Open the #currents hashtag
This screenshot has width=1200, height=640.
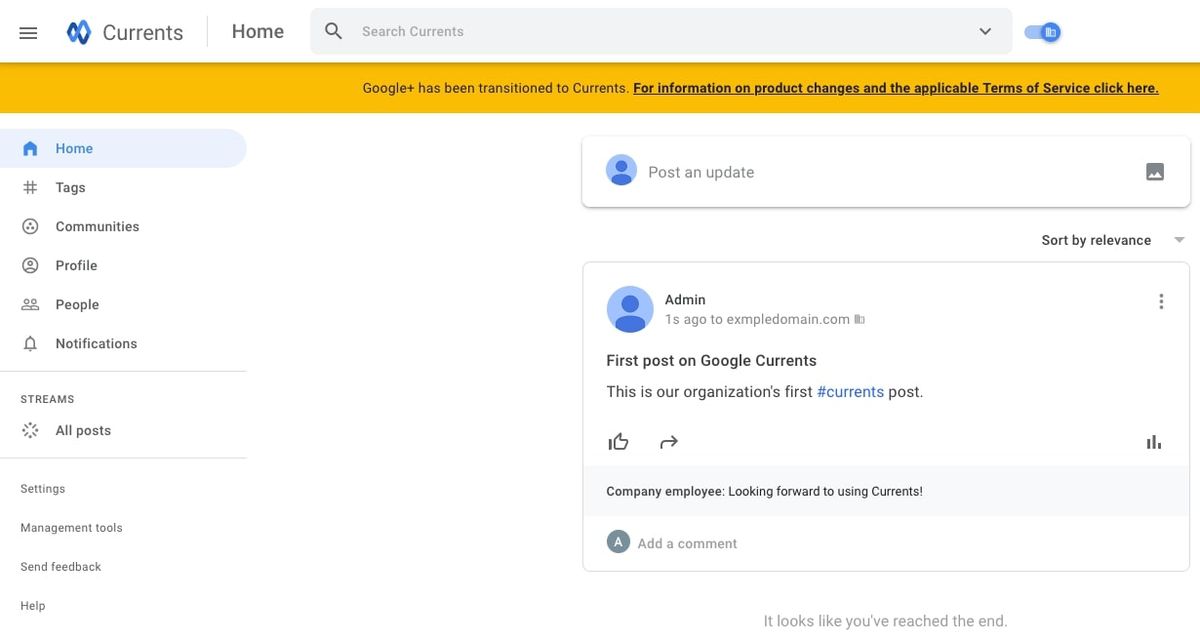coord(850,391)
